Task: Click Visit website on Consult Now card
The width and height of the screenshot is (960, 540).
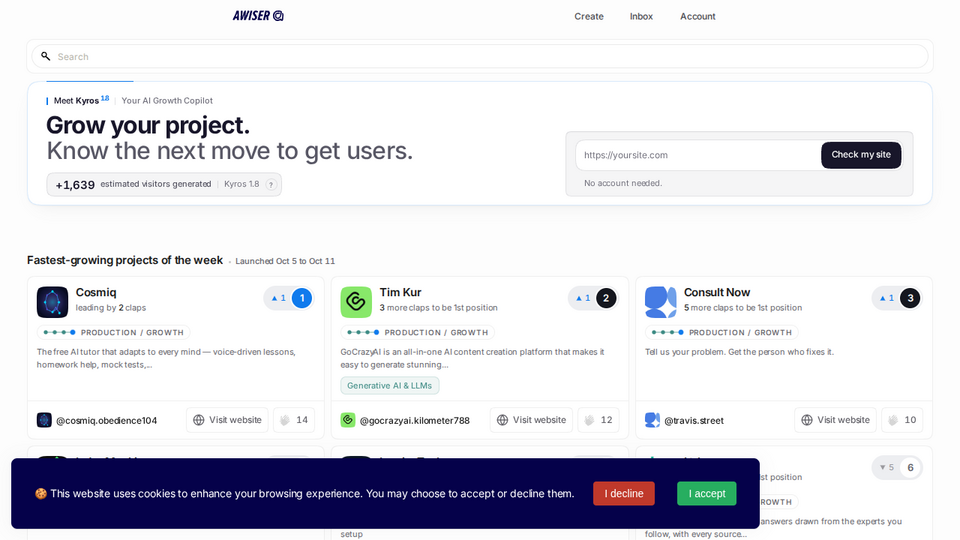Action: click(835, 420)
